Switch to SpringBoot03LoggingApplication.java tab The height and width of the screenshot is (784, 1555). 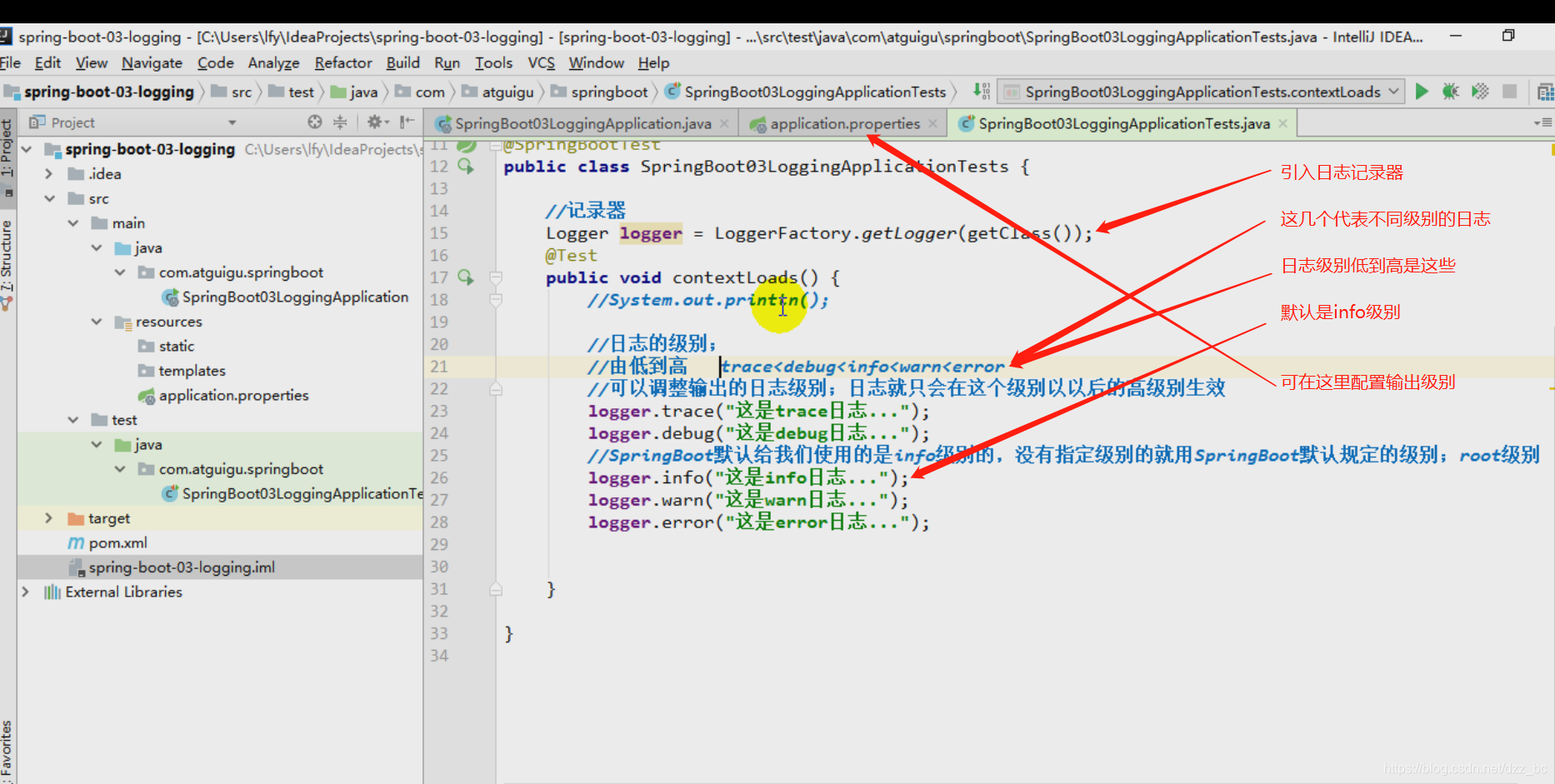pyautogui.click(x=582, y=123)
